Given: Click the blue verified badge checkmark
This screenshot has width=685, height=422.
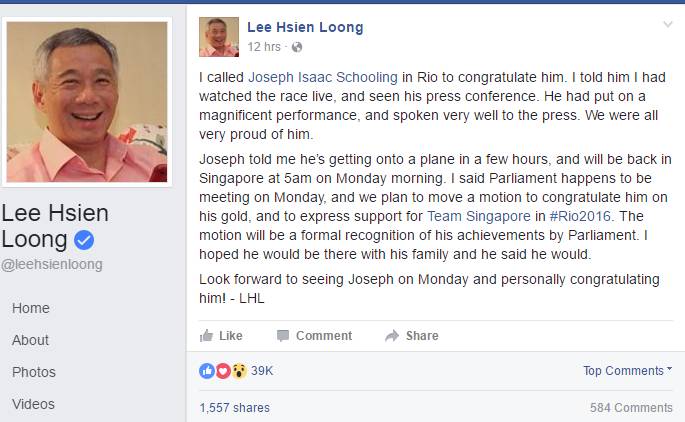Looking at the screenshot, I should [86, 240].
